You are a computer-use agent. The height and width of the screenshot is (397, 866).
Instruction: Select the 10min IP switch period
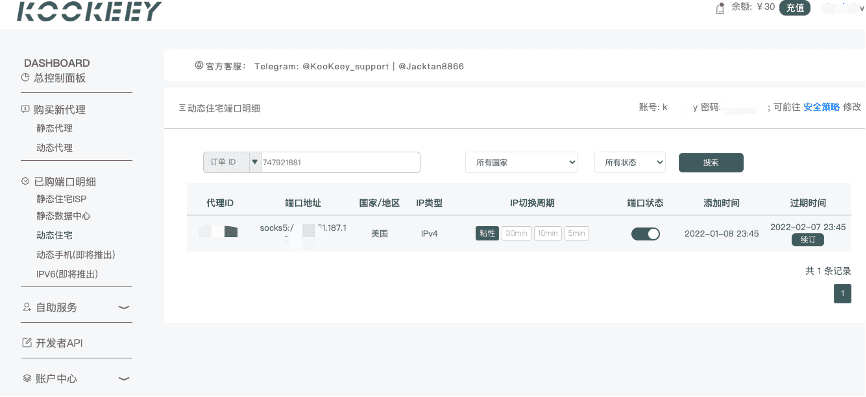[547, 234]
